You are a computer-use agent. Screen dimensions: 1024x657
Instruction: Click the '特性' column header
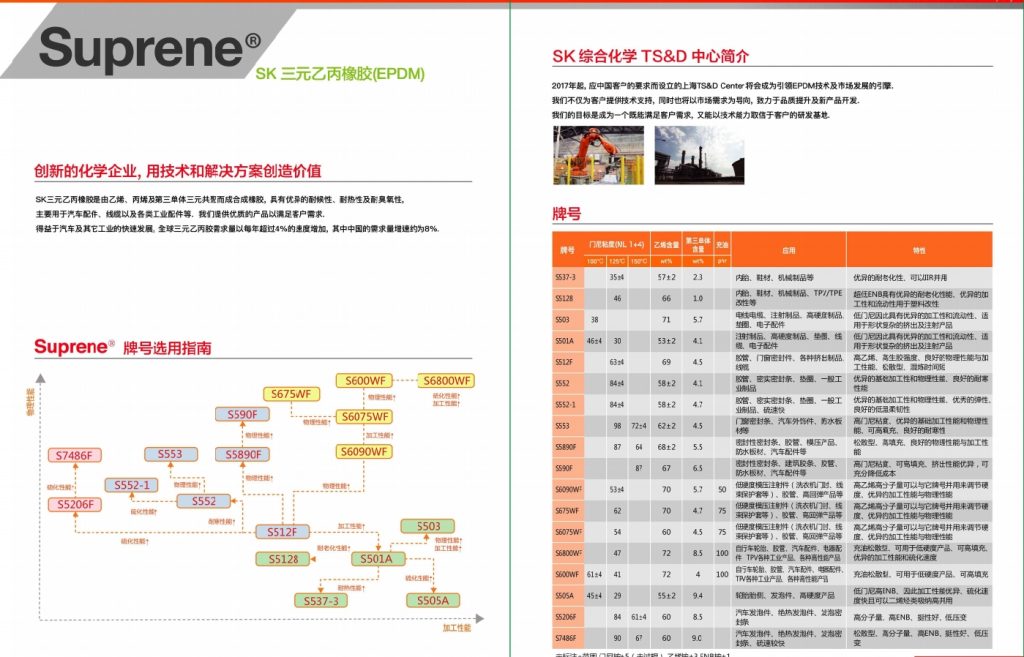919,249
